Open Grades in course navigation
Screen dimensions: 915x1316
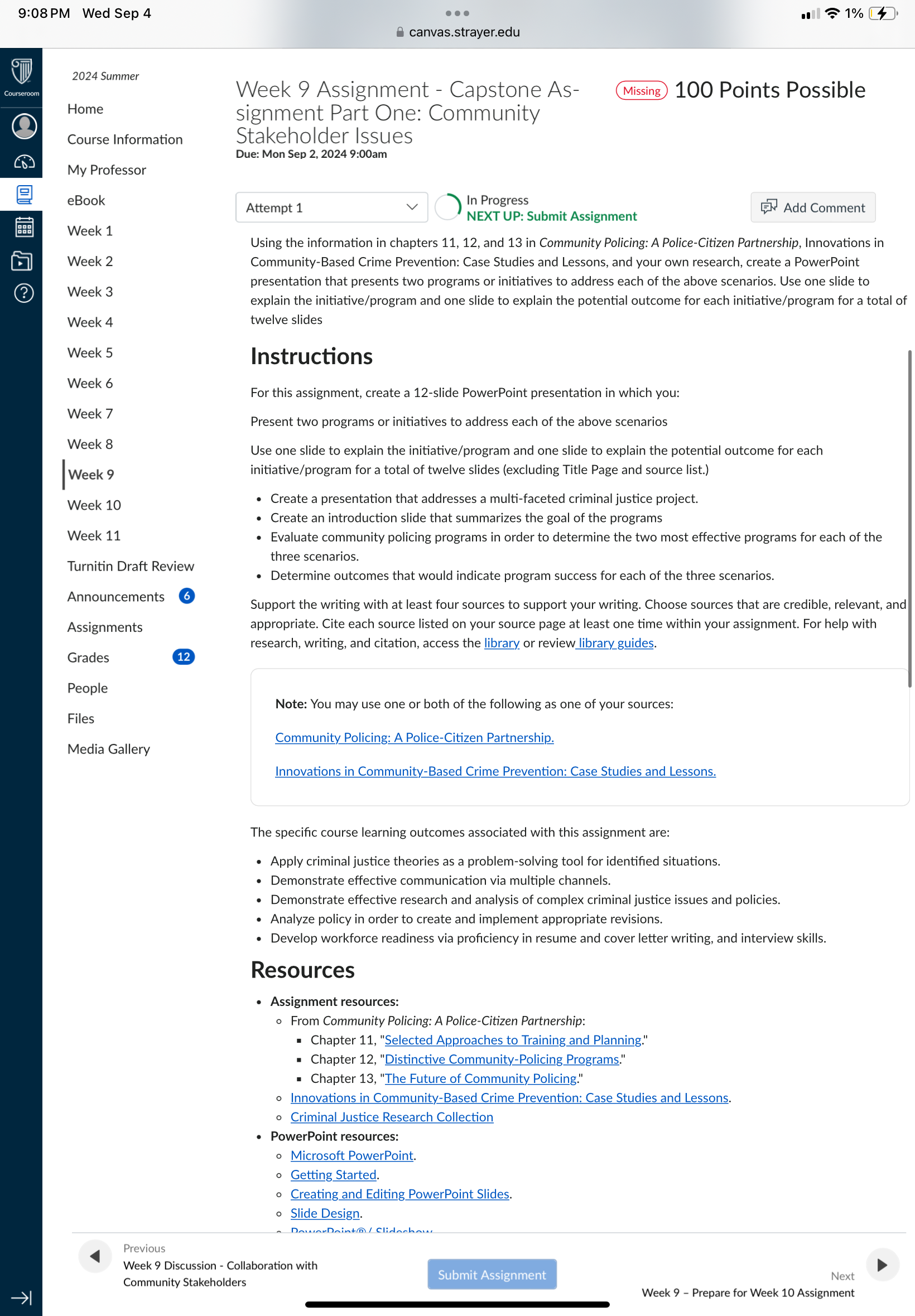click(88, 657)
